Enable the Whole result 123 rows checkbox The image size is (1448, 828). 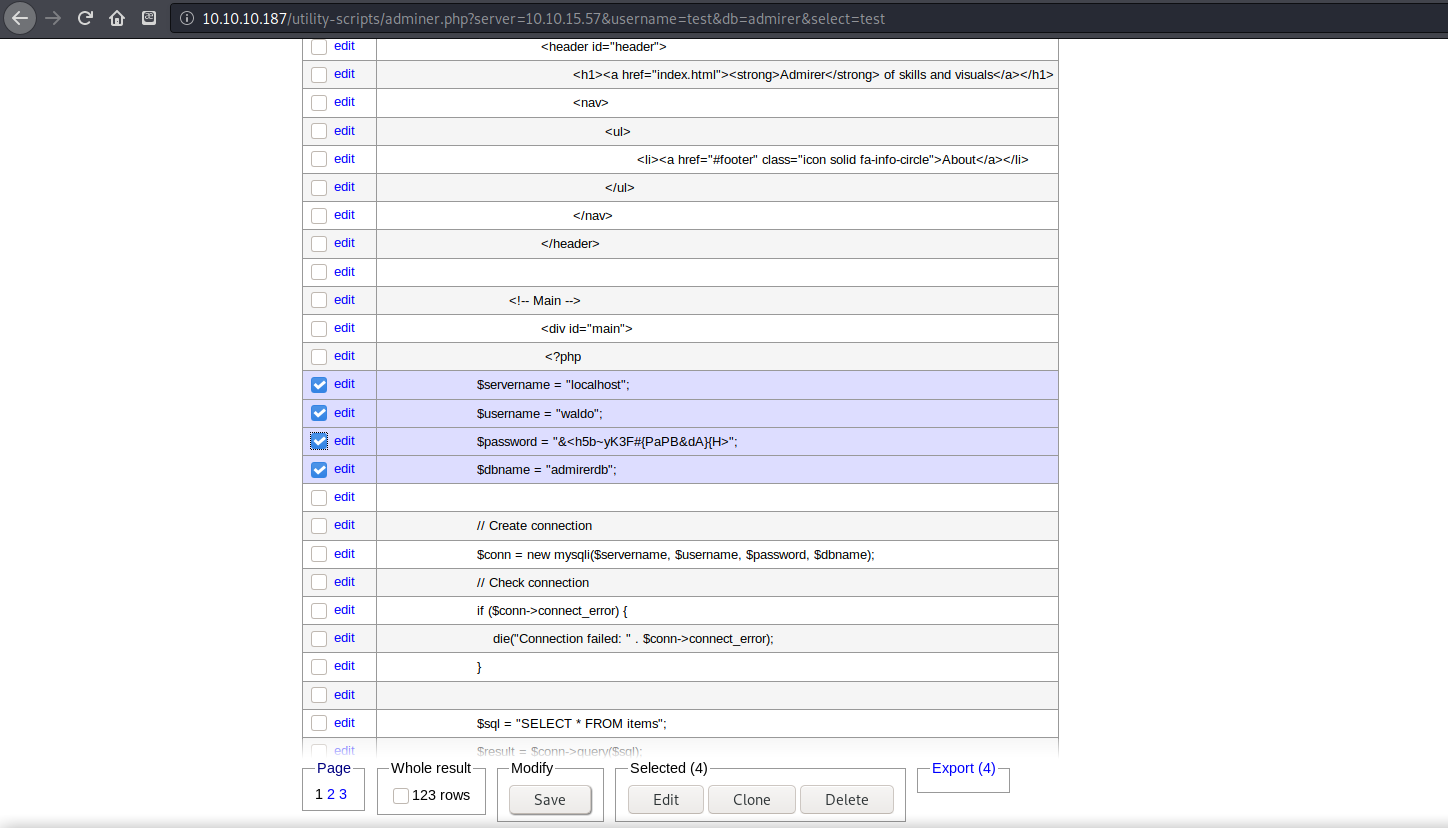(x=401, y=796)
